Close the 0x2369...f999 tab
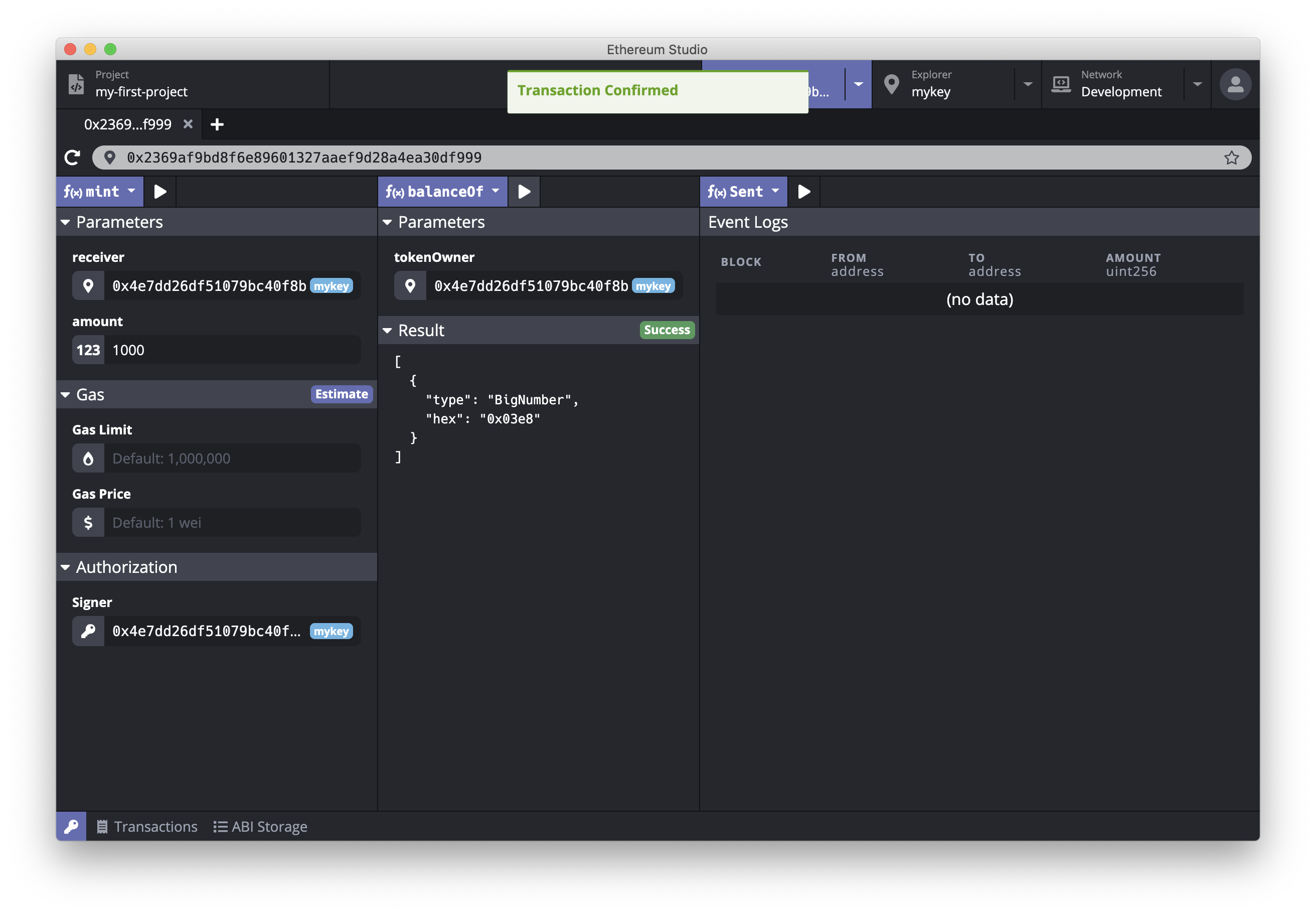This screenshot has width=1316, height=915. (x=188, y=124)
